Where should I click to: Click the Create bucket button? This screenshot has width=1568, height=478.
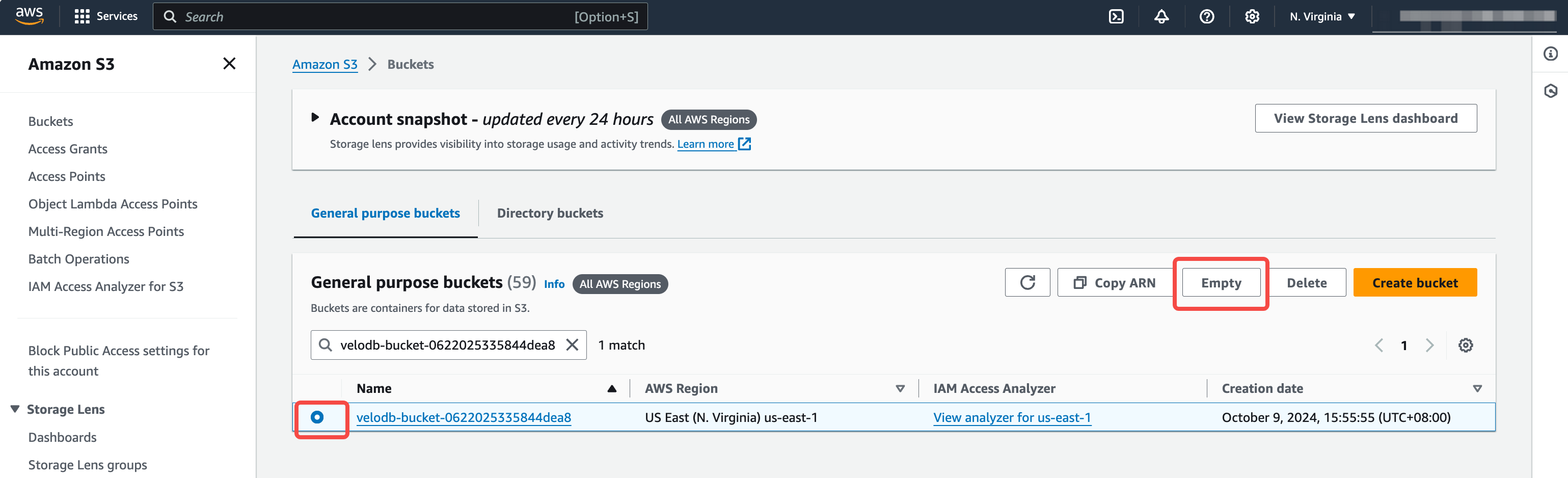tap(1415, 282)
